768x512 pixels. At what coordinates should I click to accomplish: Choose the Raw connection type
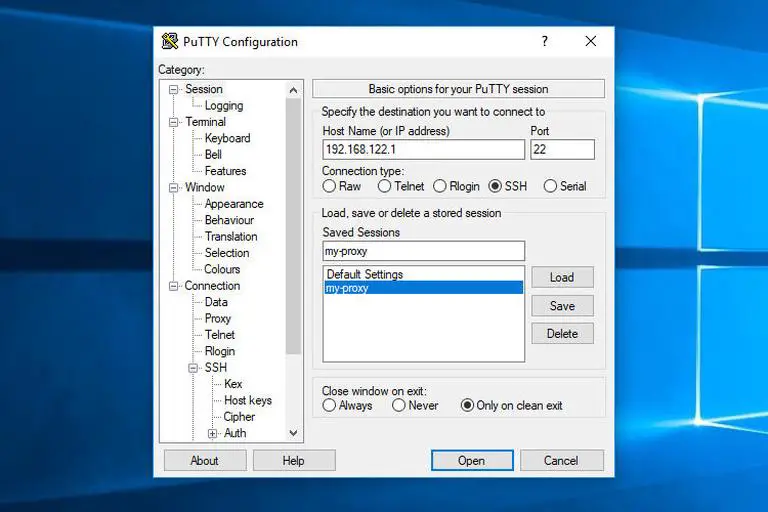pyautogui.click(x=329, y=186)
